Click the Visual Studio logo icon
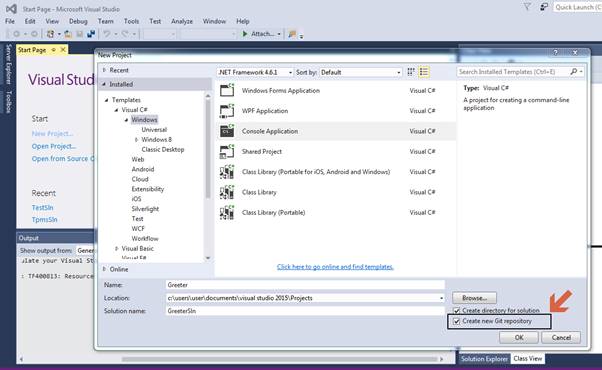This screenshot has height=370, width=602. (x=11, y=8)
